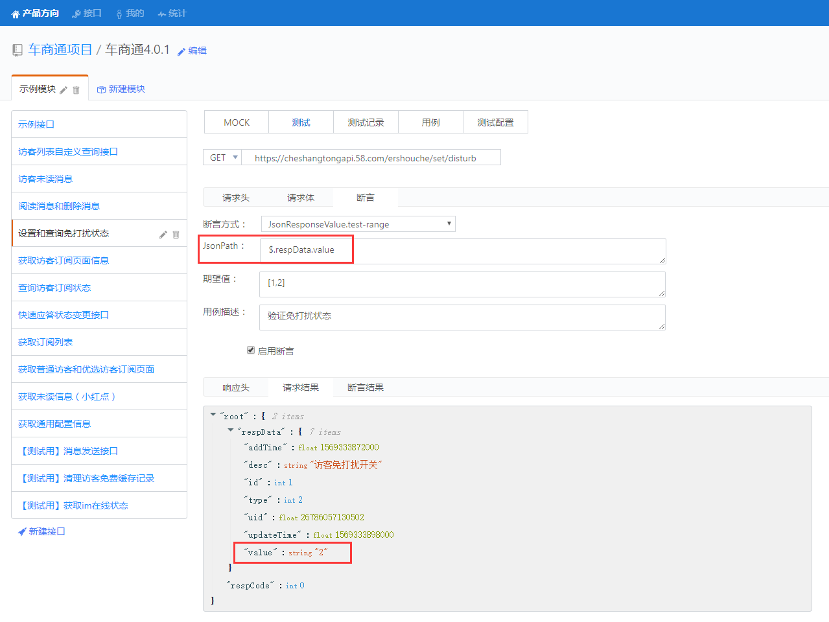Open 获取访客订阅页面信息 interface

coord(99,260)
